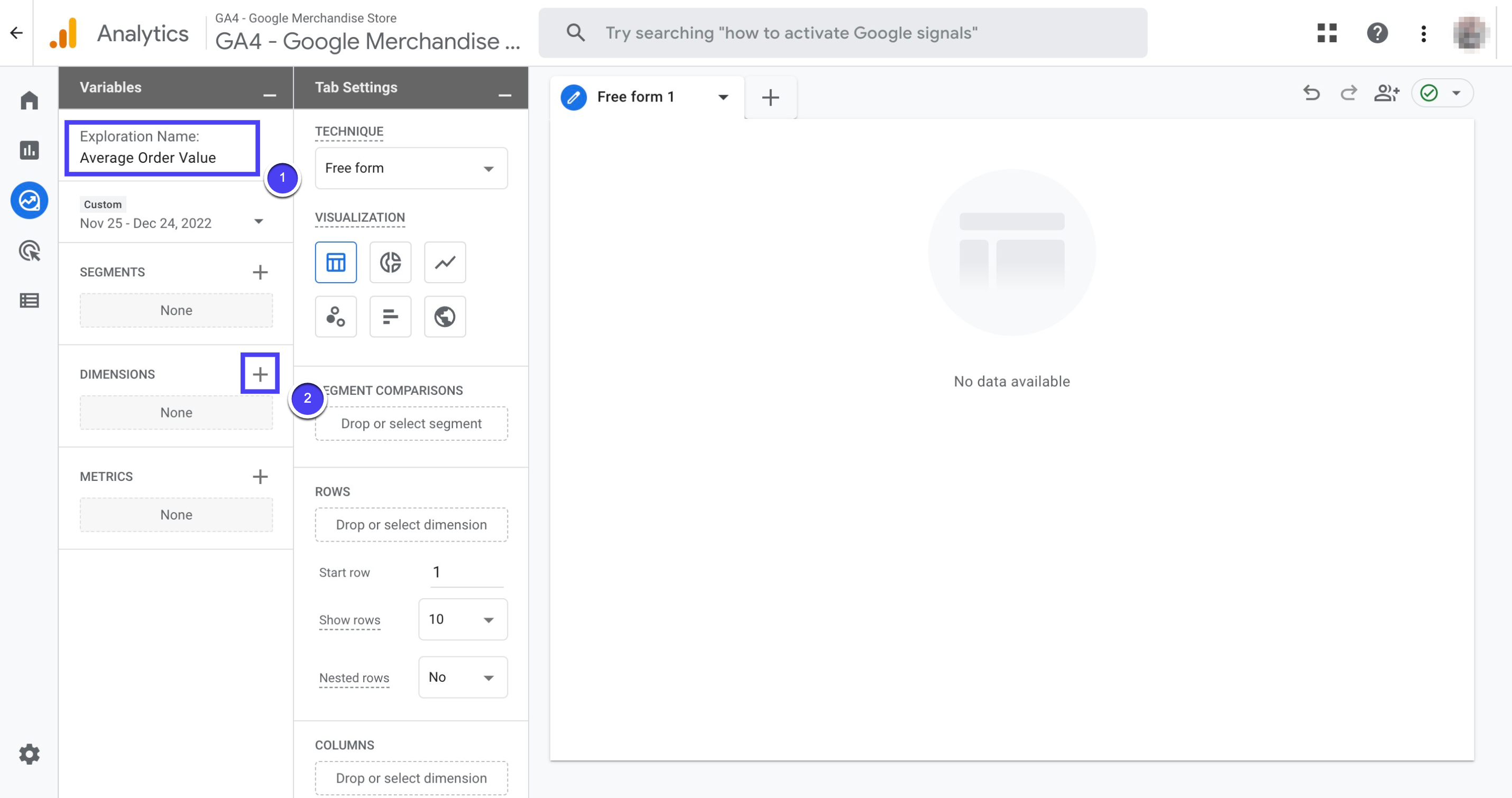Redo the last change

point(1349,92)
